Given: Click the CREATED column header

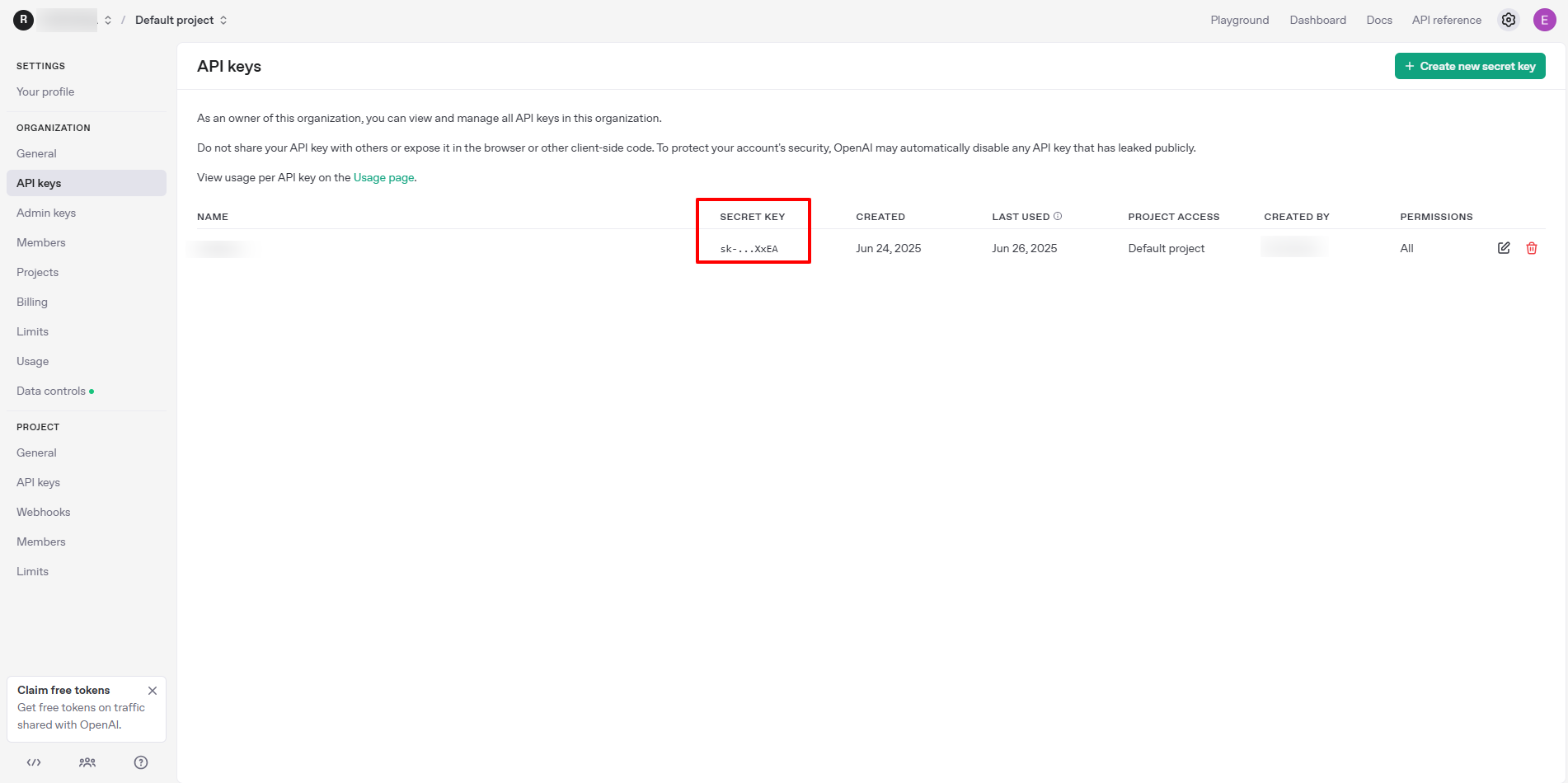Looking at the screenshot, I should coord(880,217).
